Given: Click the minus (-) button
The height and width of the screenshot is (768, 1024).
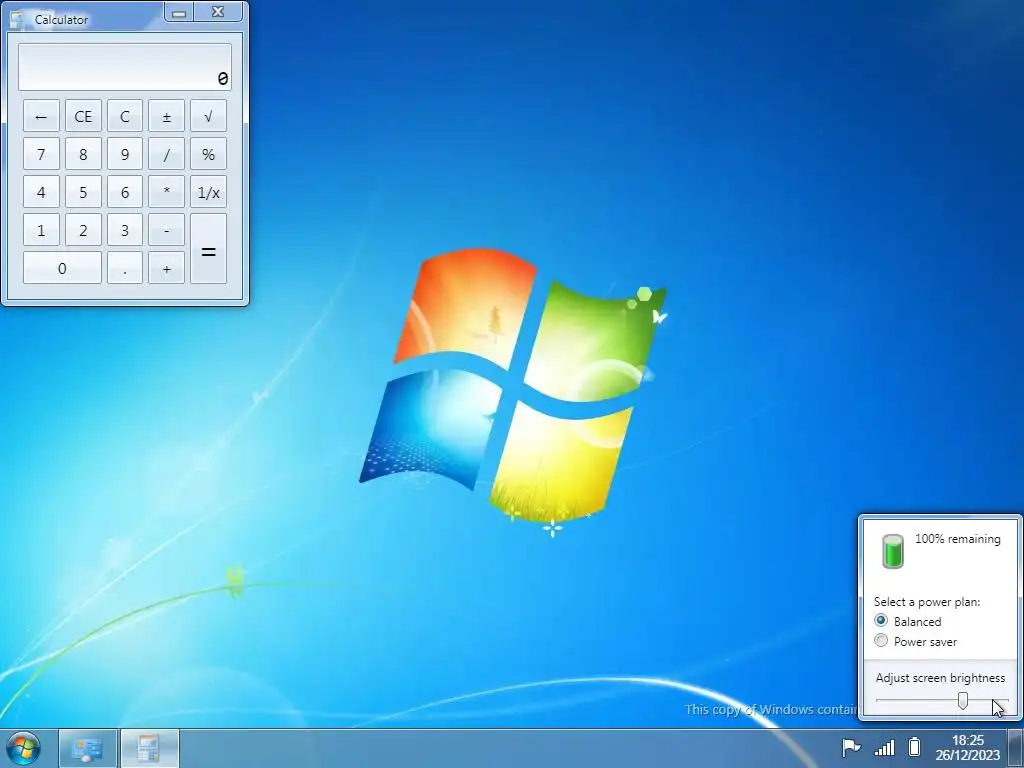Looking at the screenshot, I should 167,230.
